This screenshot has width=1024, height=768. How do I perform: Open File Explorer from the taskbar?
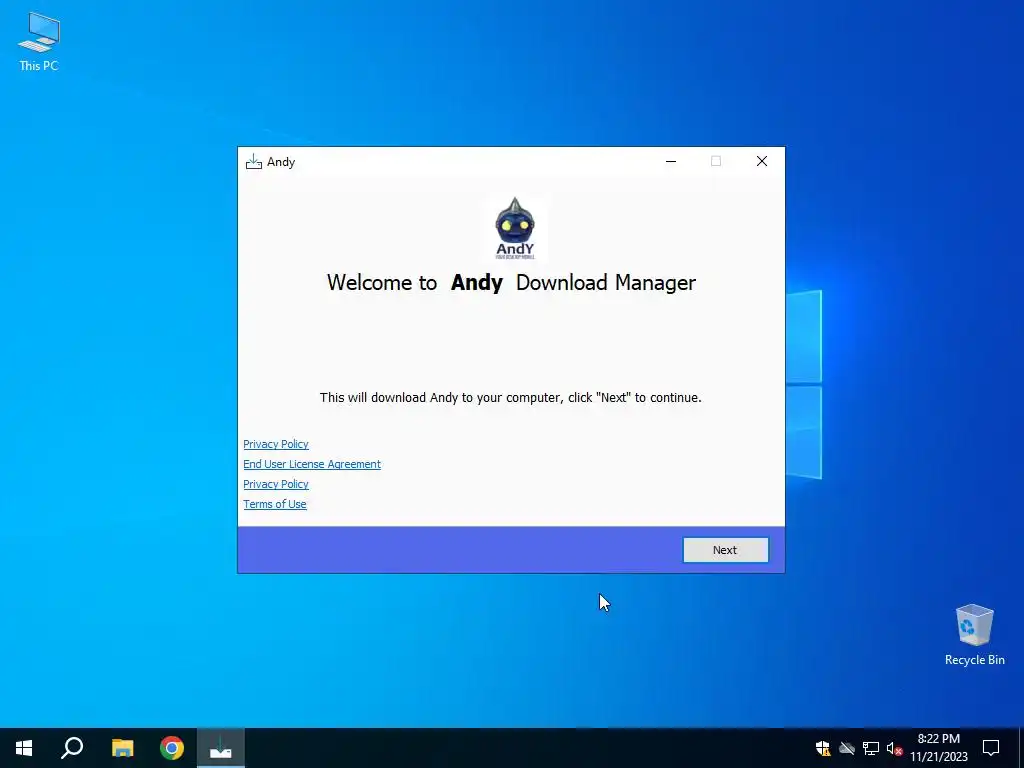pyautogui.click(x=122, y=748)
